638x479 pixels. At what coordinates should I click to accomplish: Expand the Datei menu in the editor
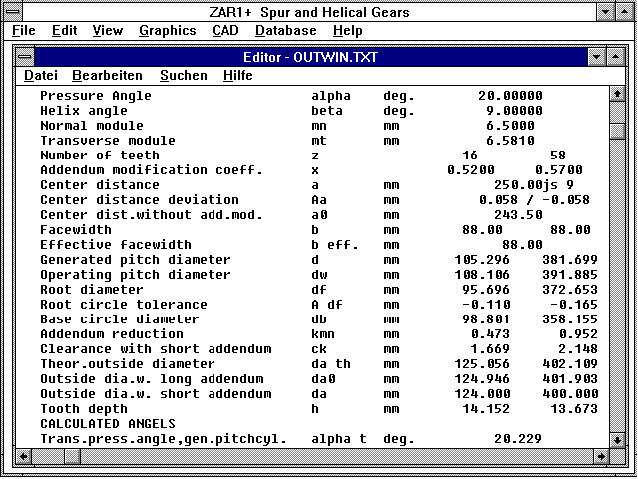[41, 75]
